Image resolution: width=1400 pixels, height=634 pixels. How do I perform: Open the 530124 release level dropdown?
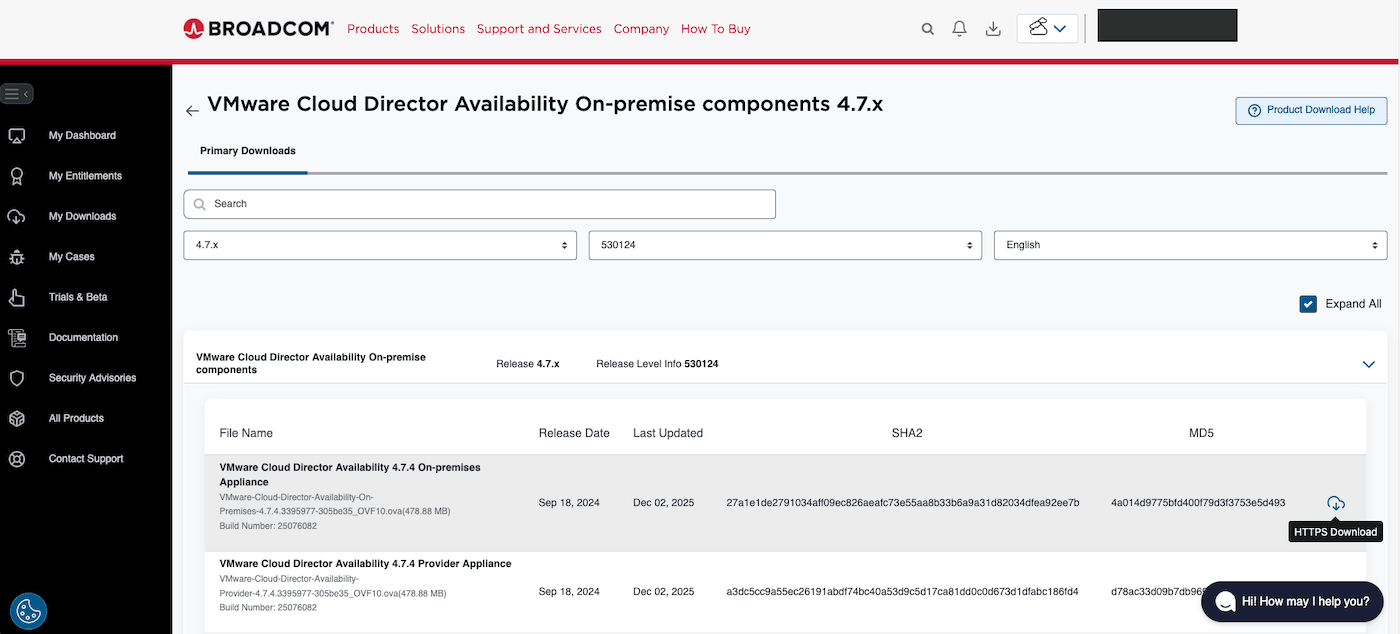coord(785,245)
